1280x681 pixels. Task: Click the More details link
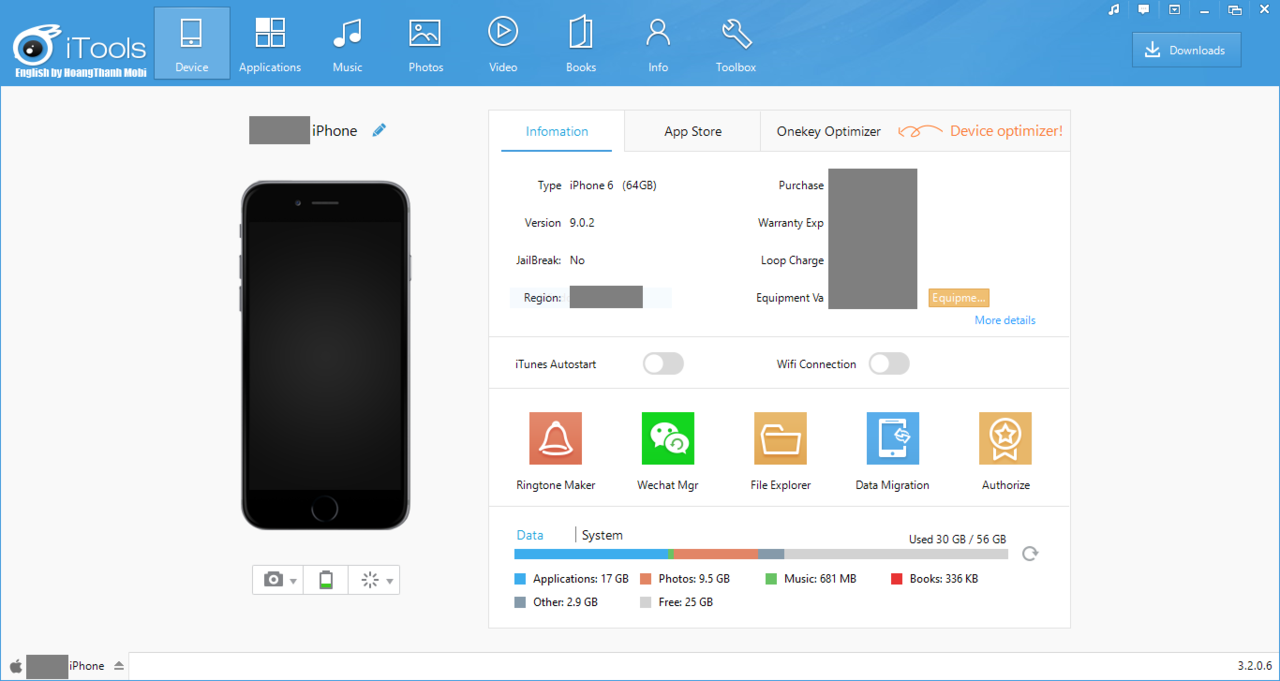(1005, 320)
